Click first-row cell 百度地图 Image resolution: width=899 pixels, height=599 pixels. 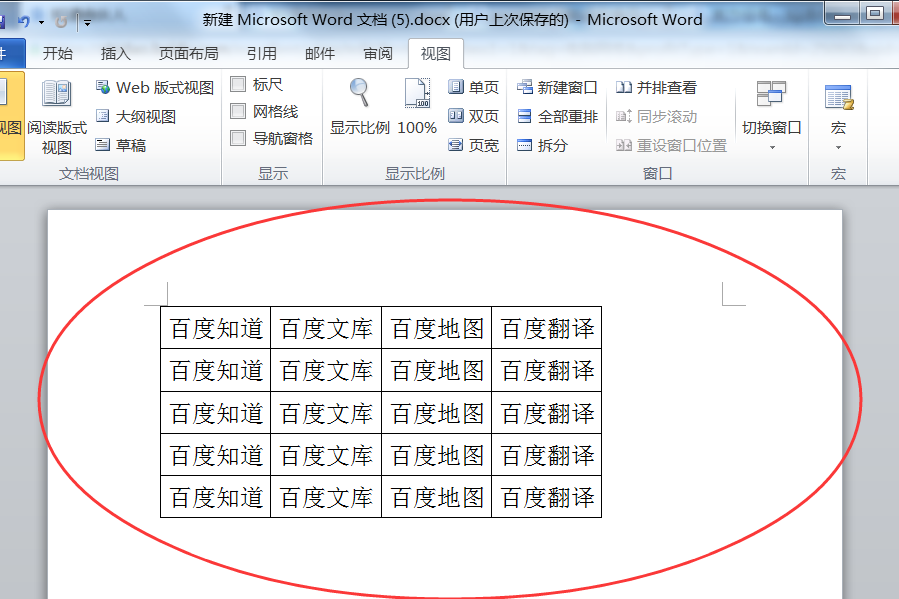[436, 328]
